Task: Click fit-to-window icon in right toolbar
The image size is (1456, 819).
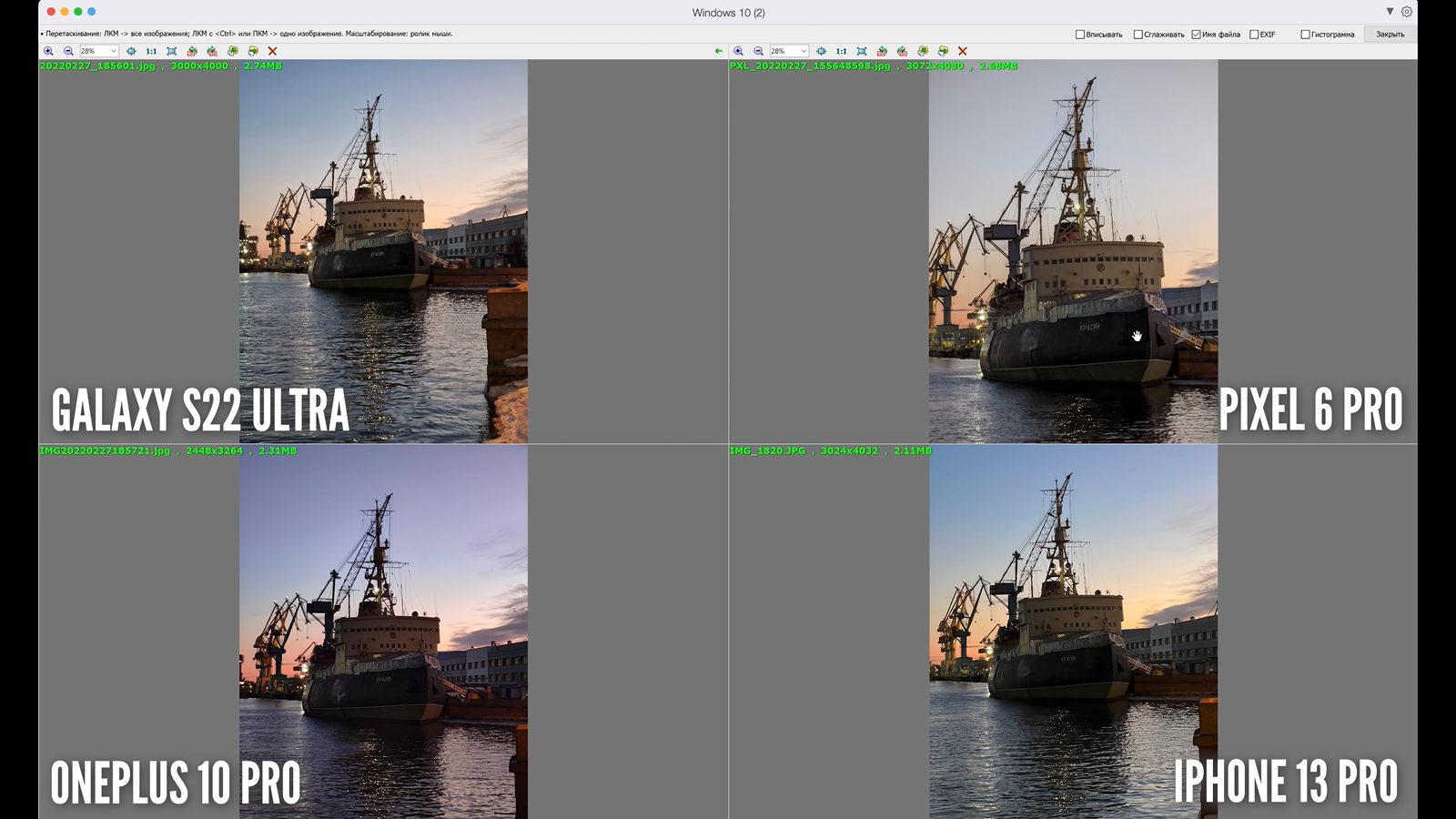Action: [862, 52]
